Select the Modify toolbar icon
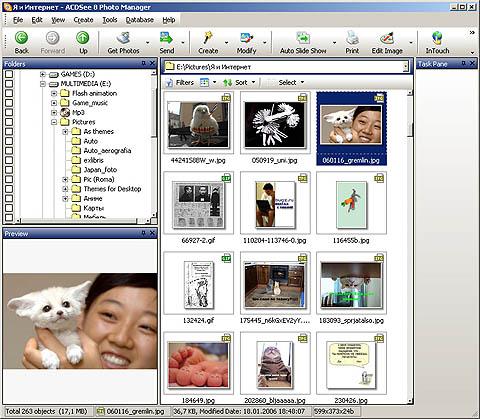 pos(246,38)
